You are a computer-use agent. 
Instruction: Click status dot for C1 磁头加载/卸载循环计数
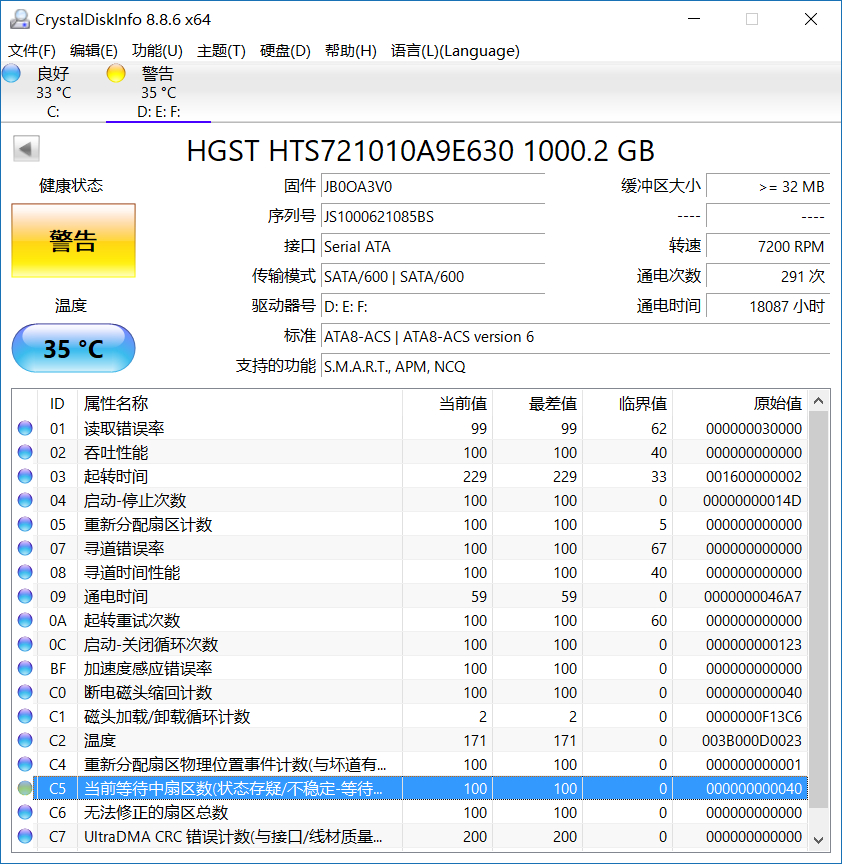coord(25,716)
